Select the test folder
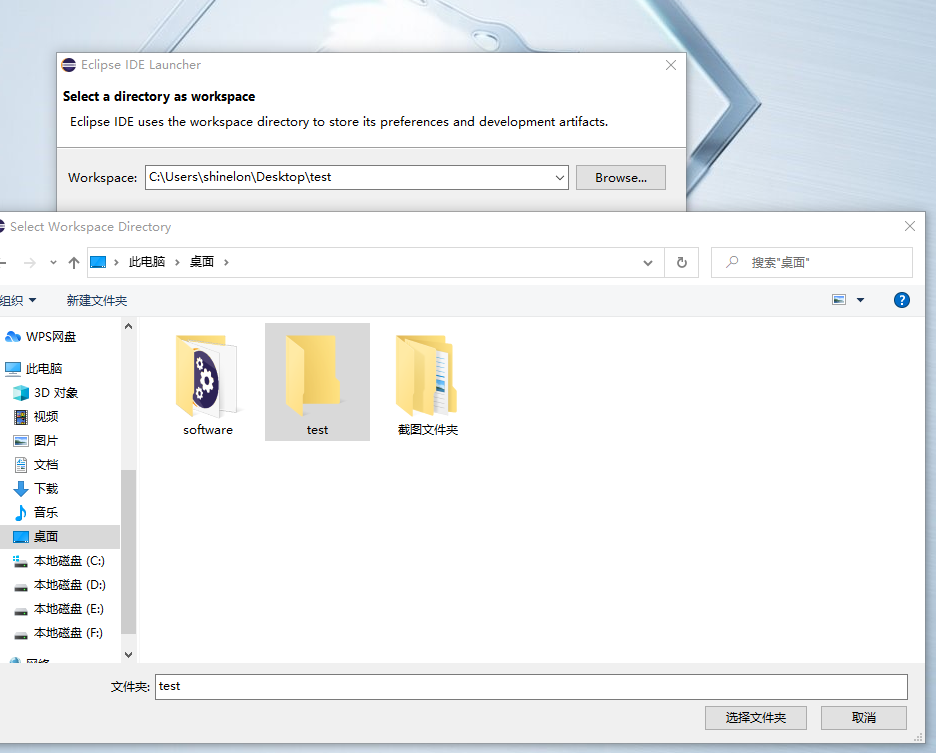 [x=317, y=382]
